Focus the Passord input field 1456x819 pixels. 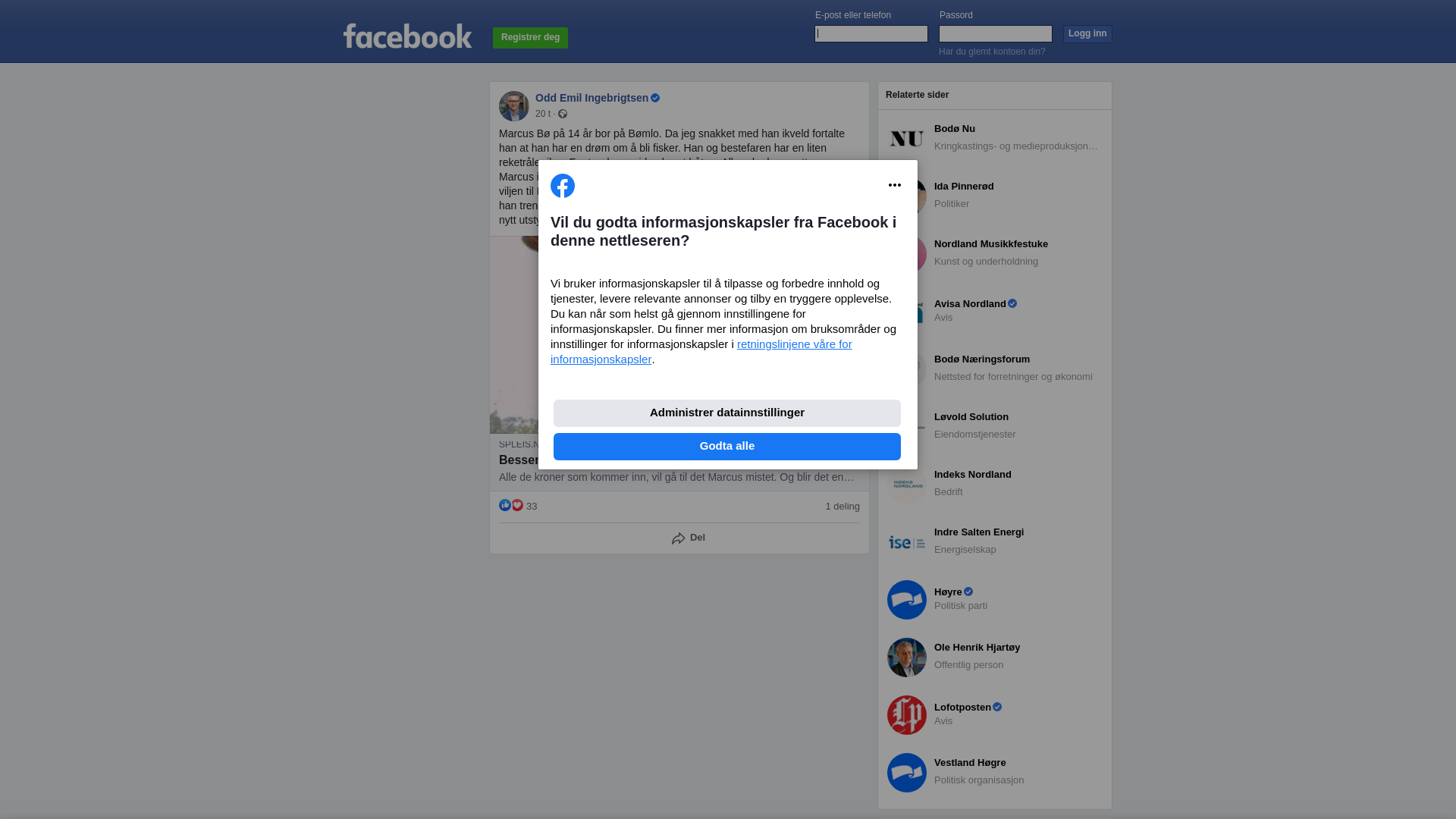996,33
